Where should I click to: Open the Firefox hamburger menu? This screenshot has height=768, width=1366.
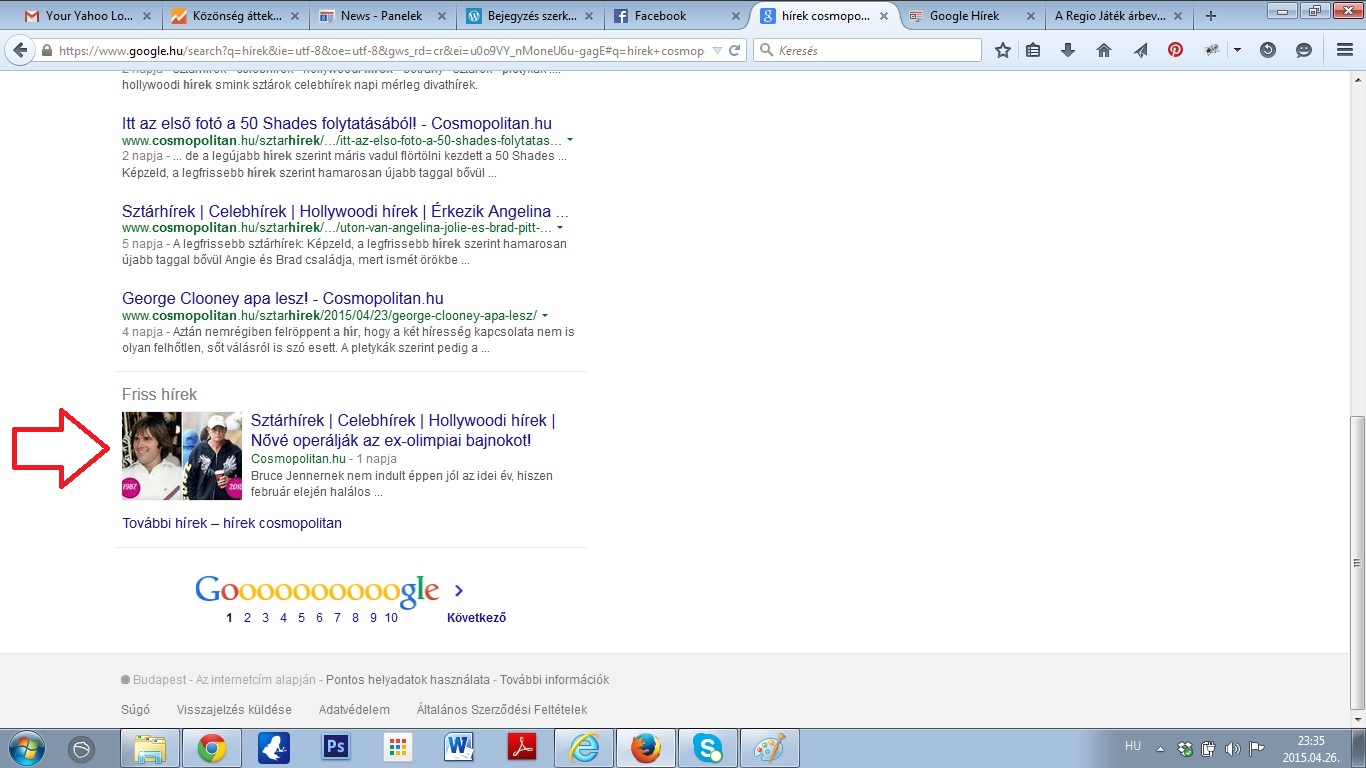tap(1345, 50)
